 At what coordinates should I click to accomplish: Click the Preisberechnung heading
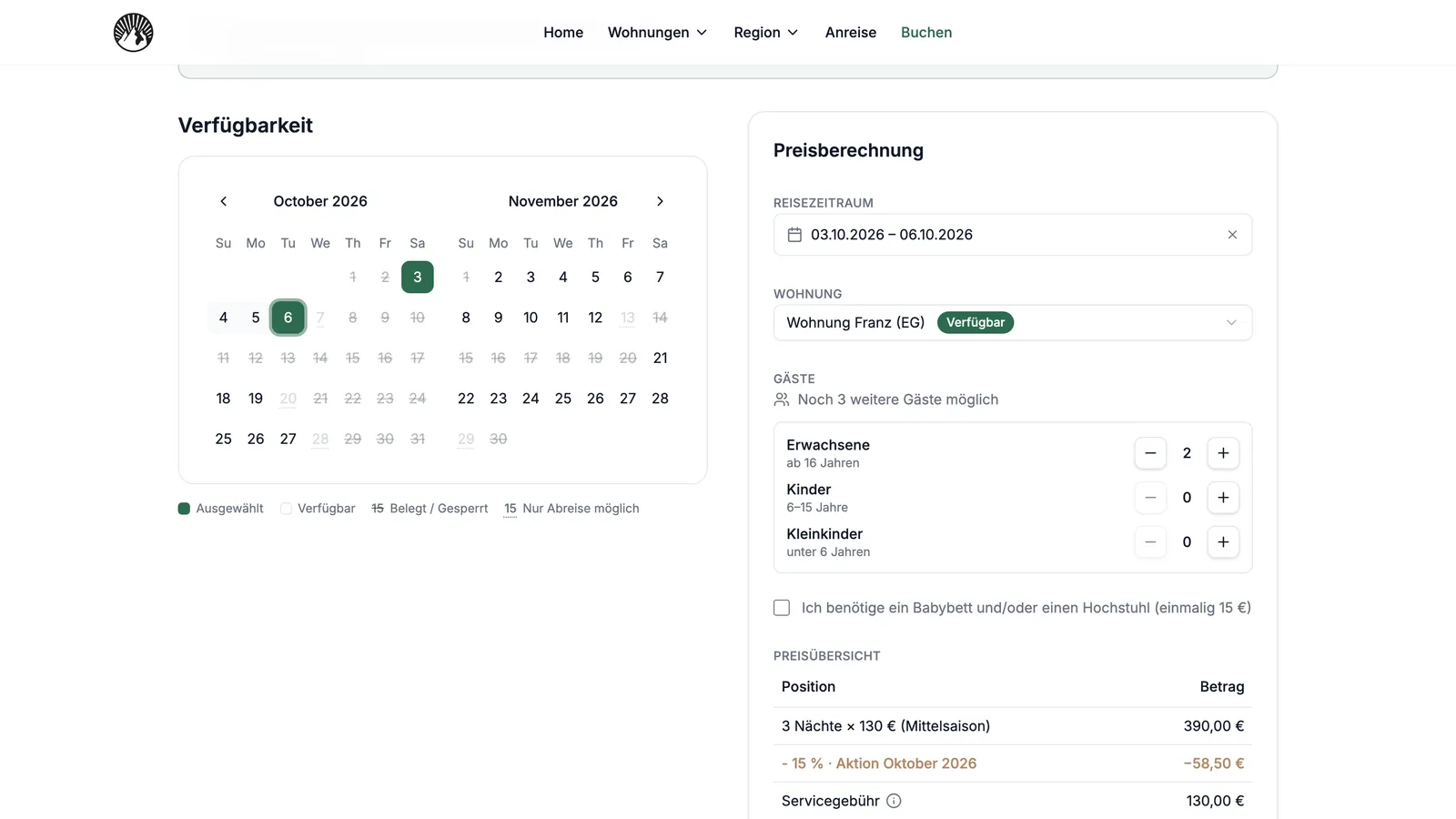point(848,150)
